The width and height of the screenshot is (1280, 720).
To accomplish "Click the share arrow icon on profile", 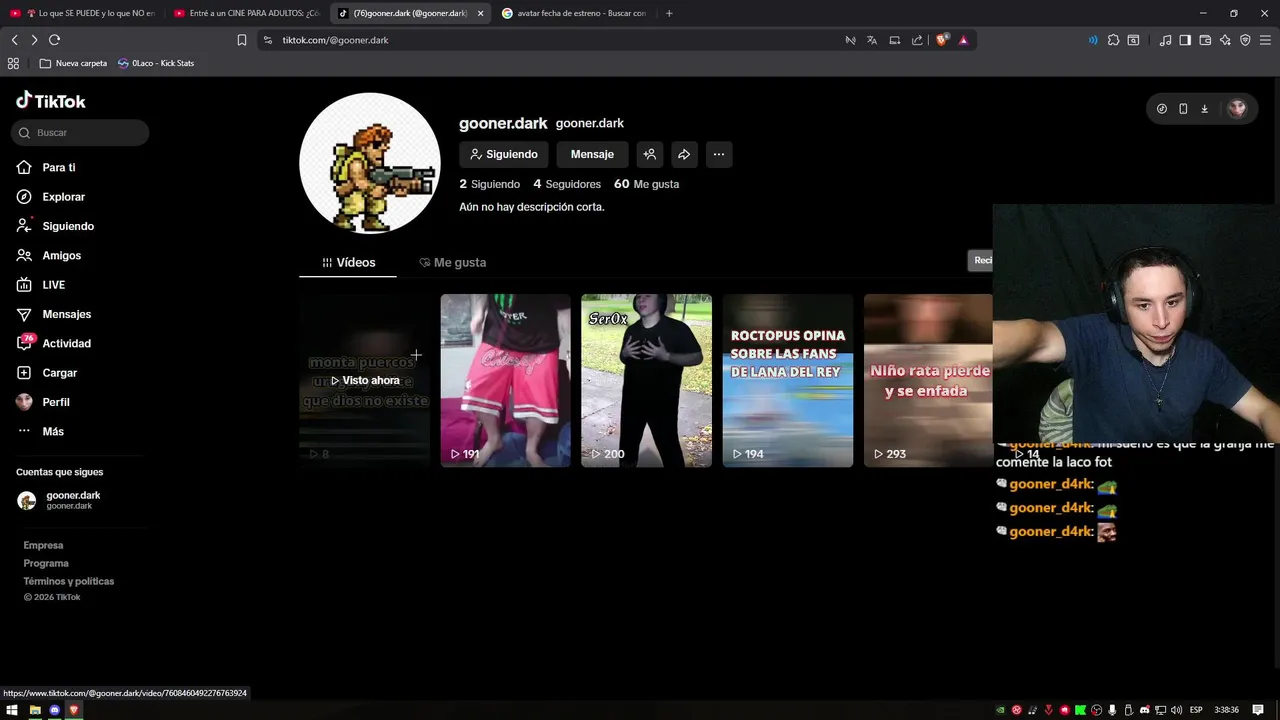I will click(684, 154).
